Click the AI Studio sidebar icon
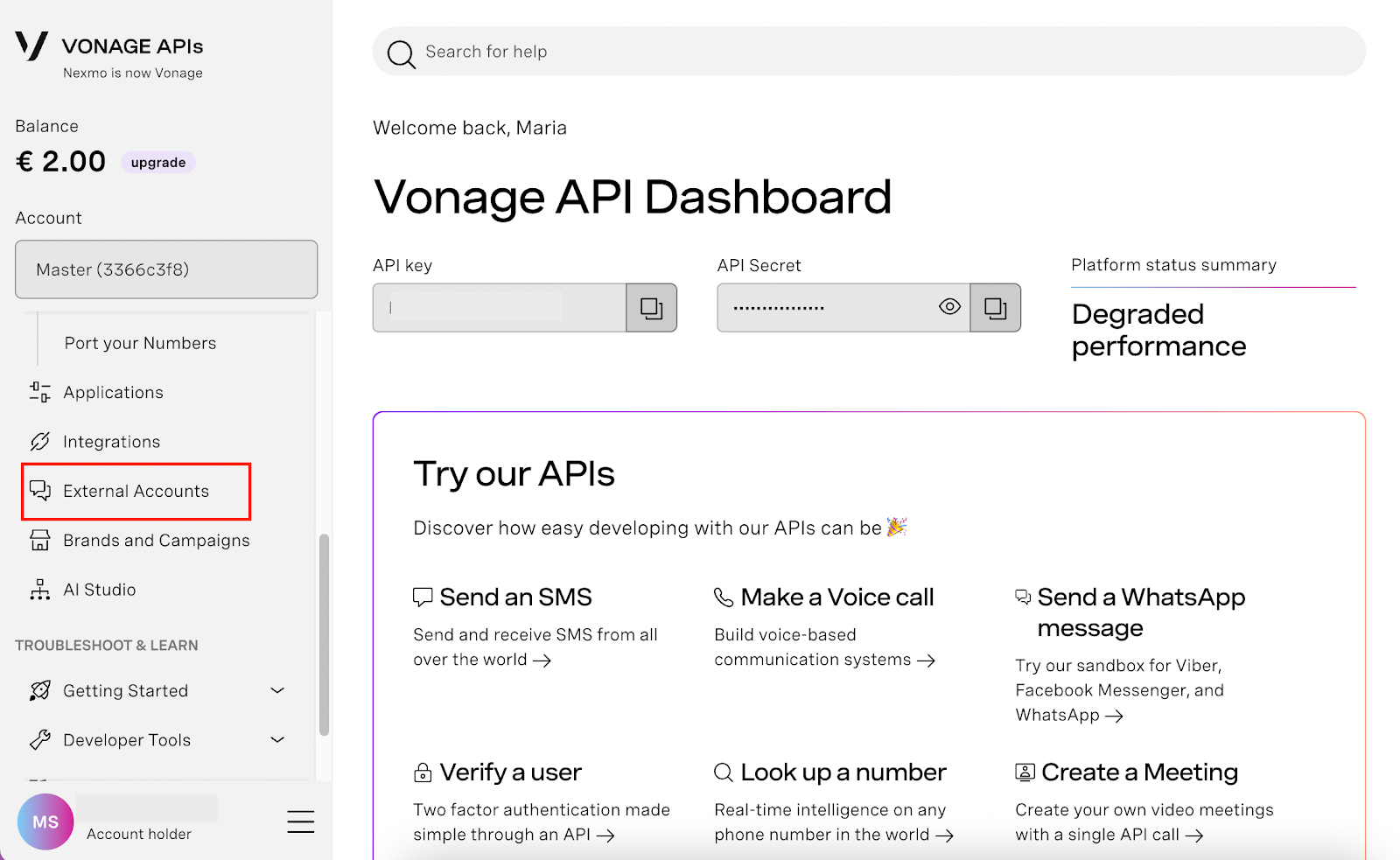The height and width of the screenshot is (860, 1400). coord(40,590)
